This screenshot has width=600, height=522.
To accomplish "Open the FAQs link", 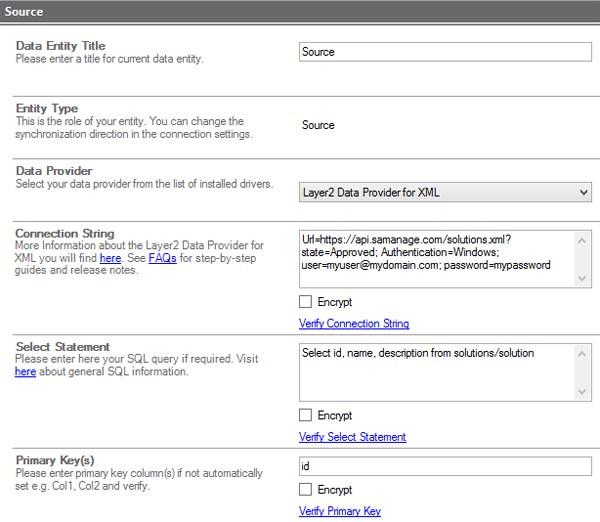I will pos(163,258).
